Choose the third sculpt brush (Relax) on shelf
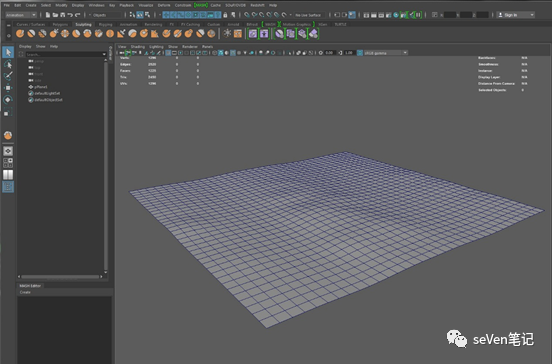 [x=43, y=34]
